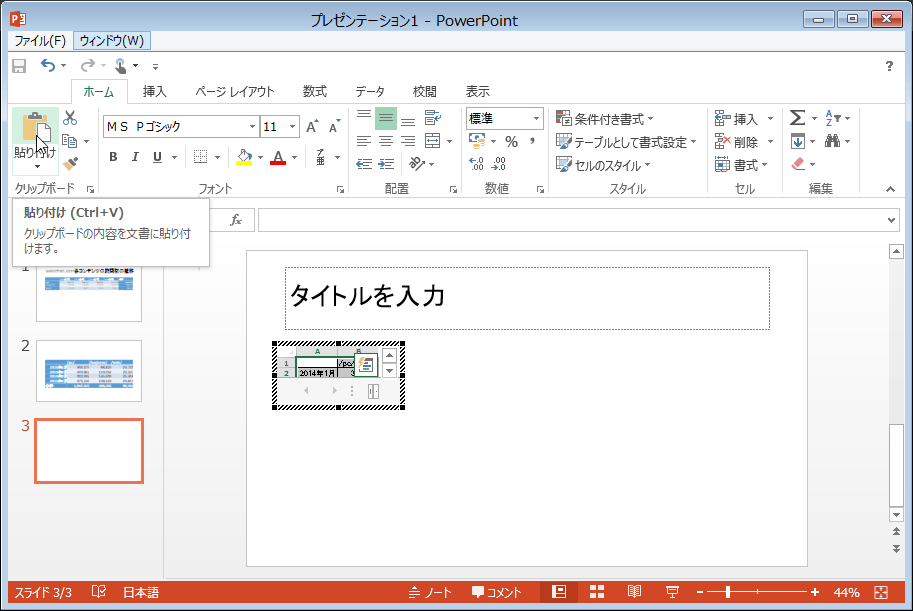Click the AutoSum sigma icon
This screenshot has width=913, height=611.
[797, 118]
